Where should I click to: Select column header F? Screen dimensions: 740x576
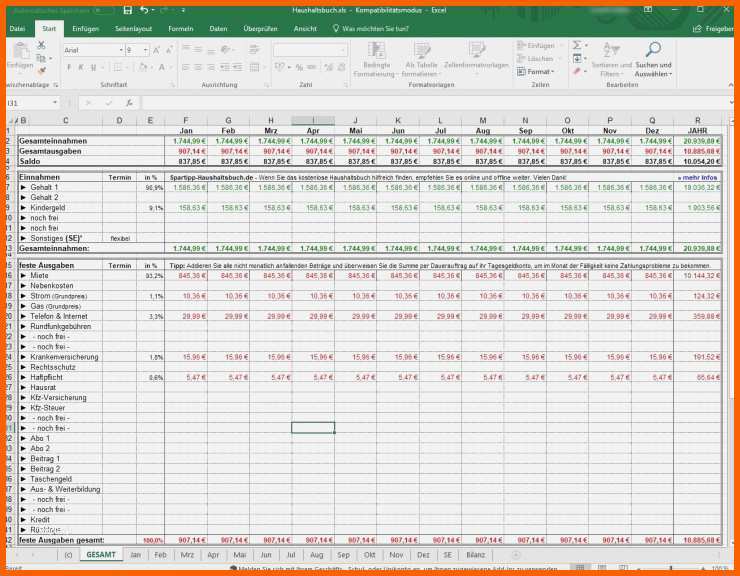pos(186,120)
